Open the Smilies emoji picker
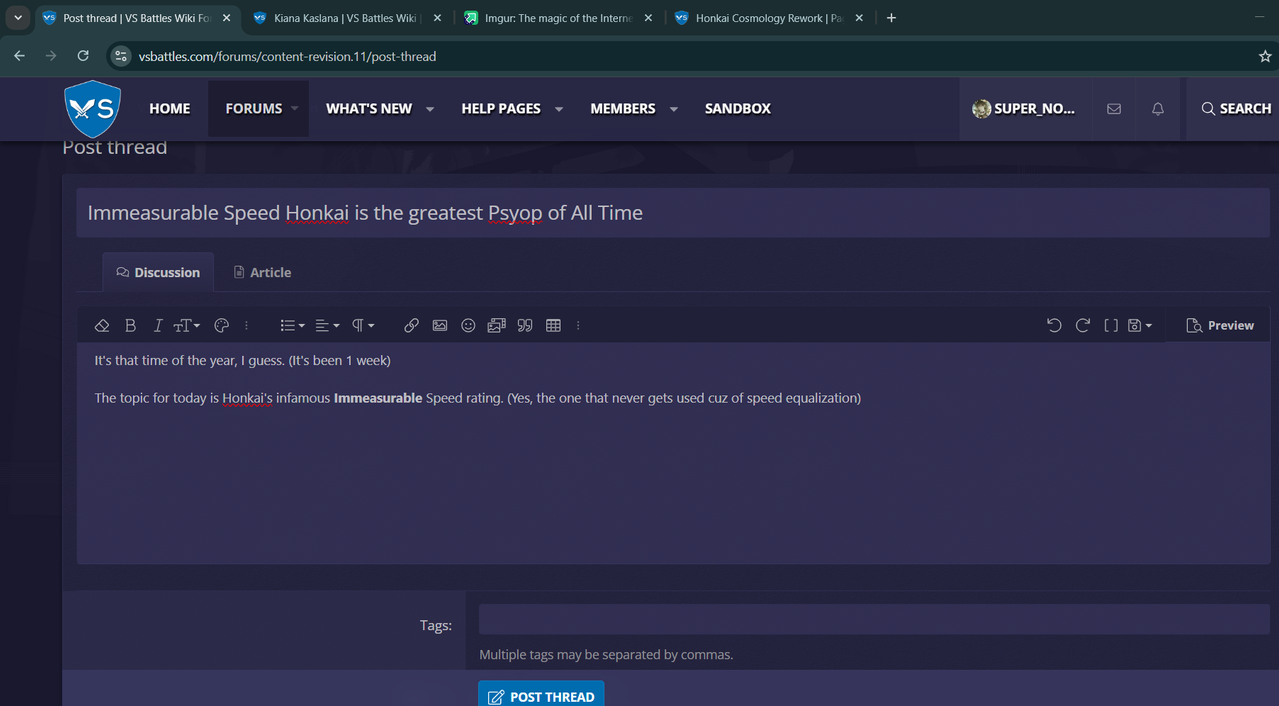The width and height of the screenshot is (1279, 706). [468, 326]
